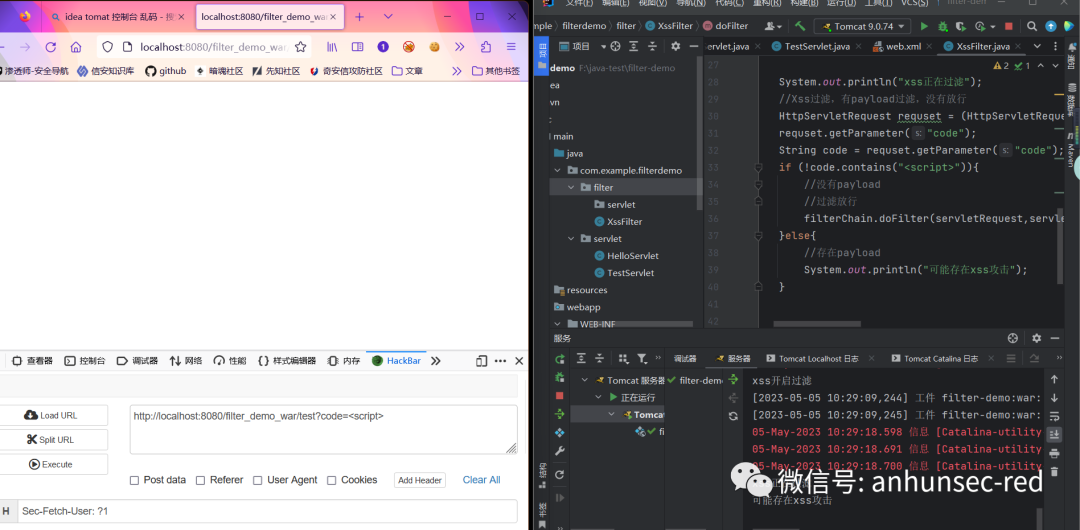
Task: Collapse 正在运行 node in services
Action: click(x=599, y=398)
